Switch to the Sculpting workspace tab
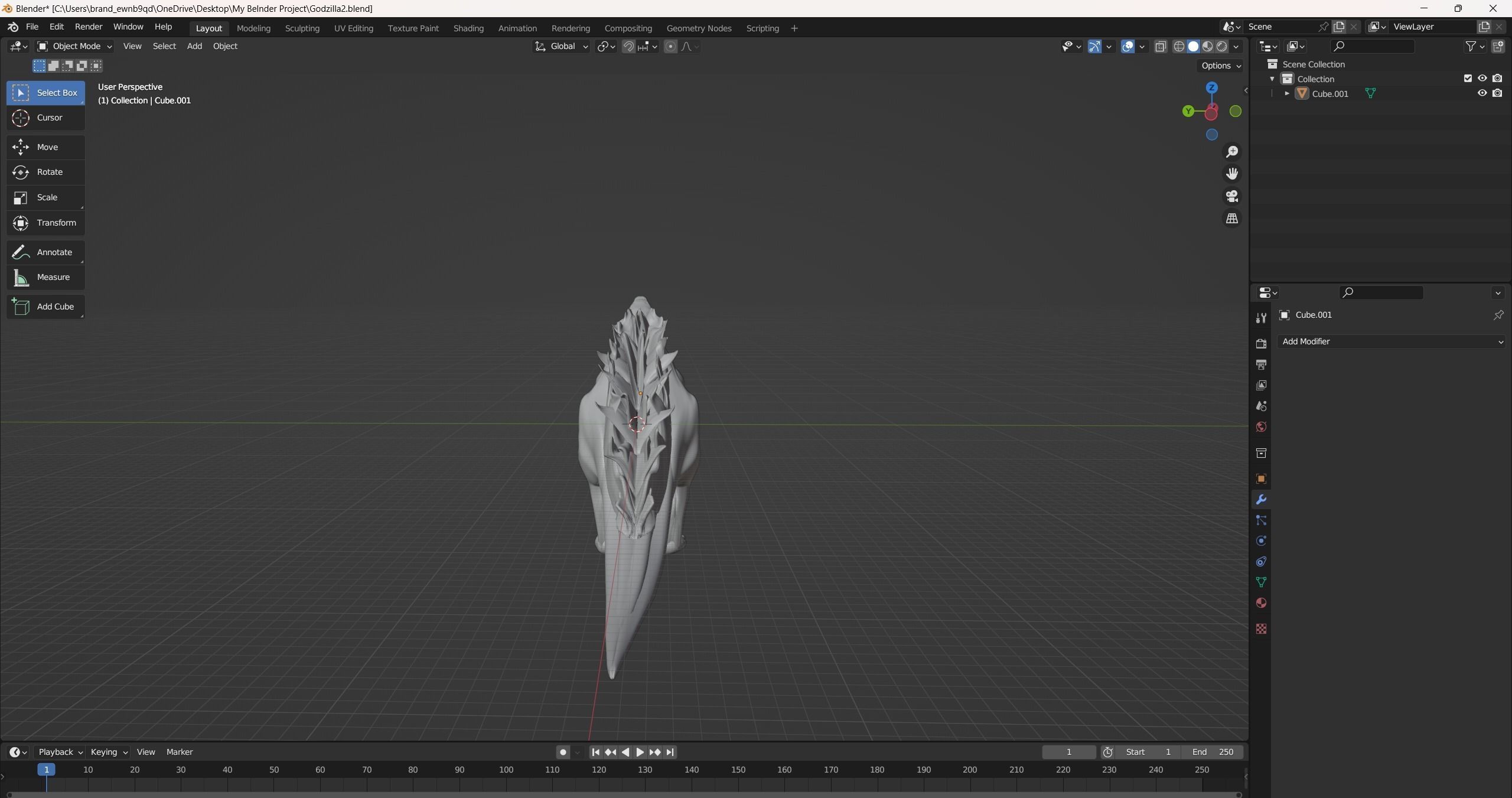Image resolution: width=1512 pixels, height=798 pixels. 302,28
